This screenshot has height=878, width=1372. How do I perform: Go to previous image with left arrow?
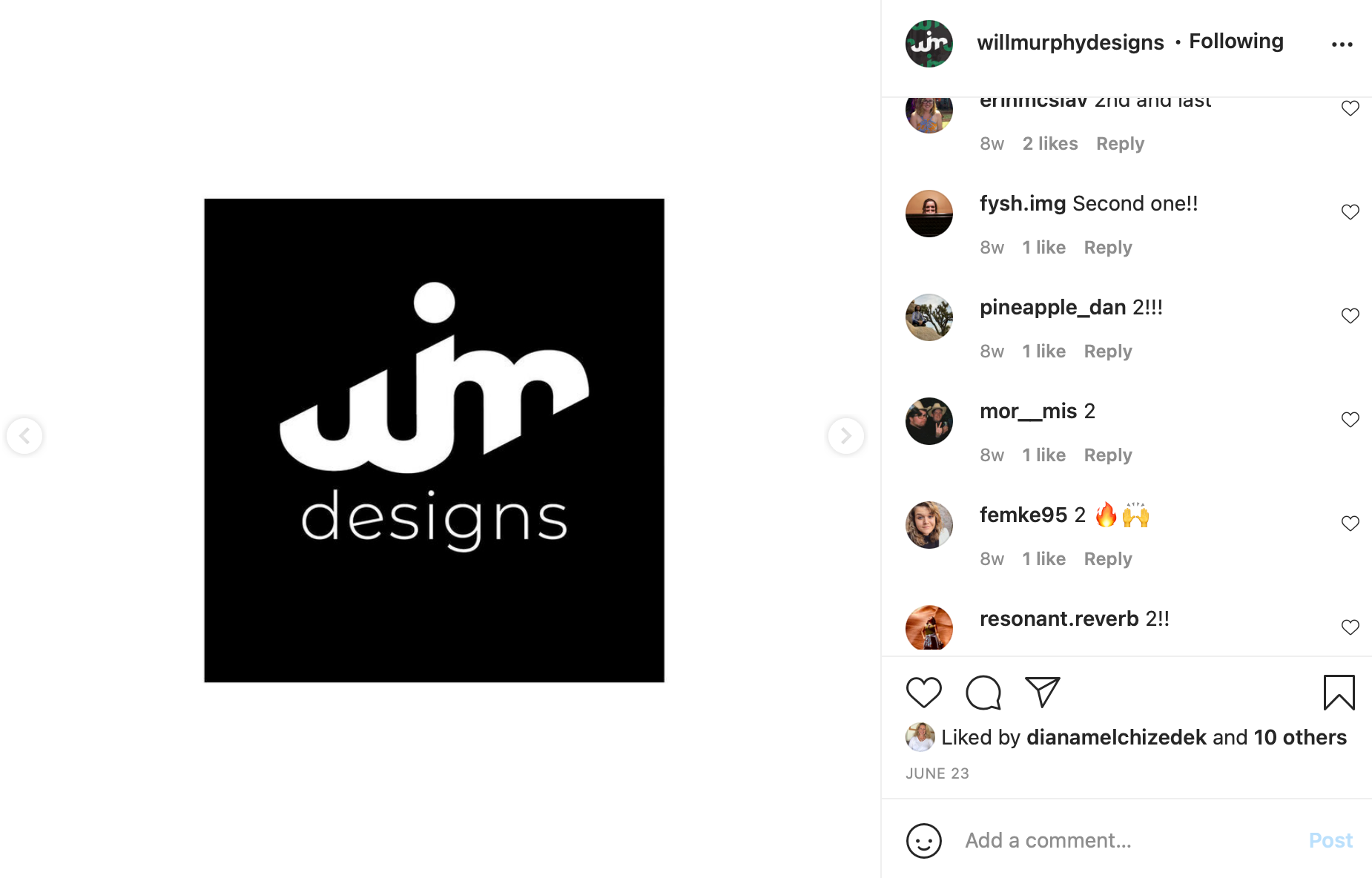click(x=24, y=435)
